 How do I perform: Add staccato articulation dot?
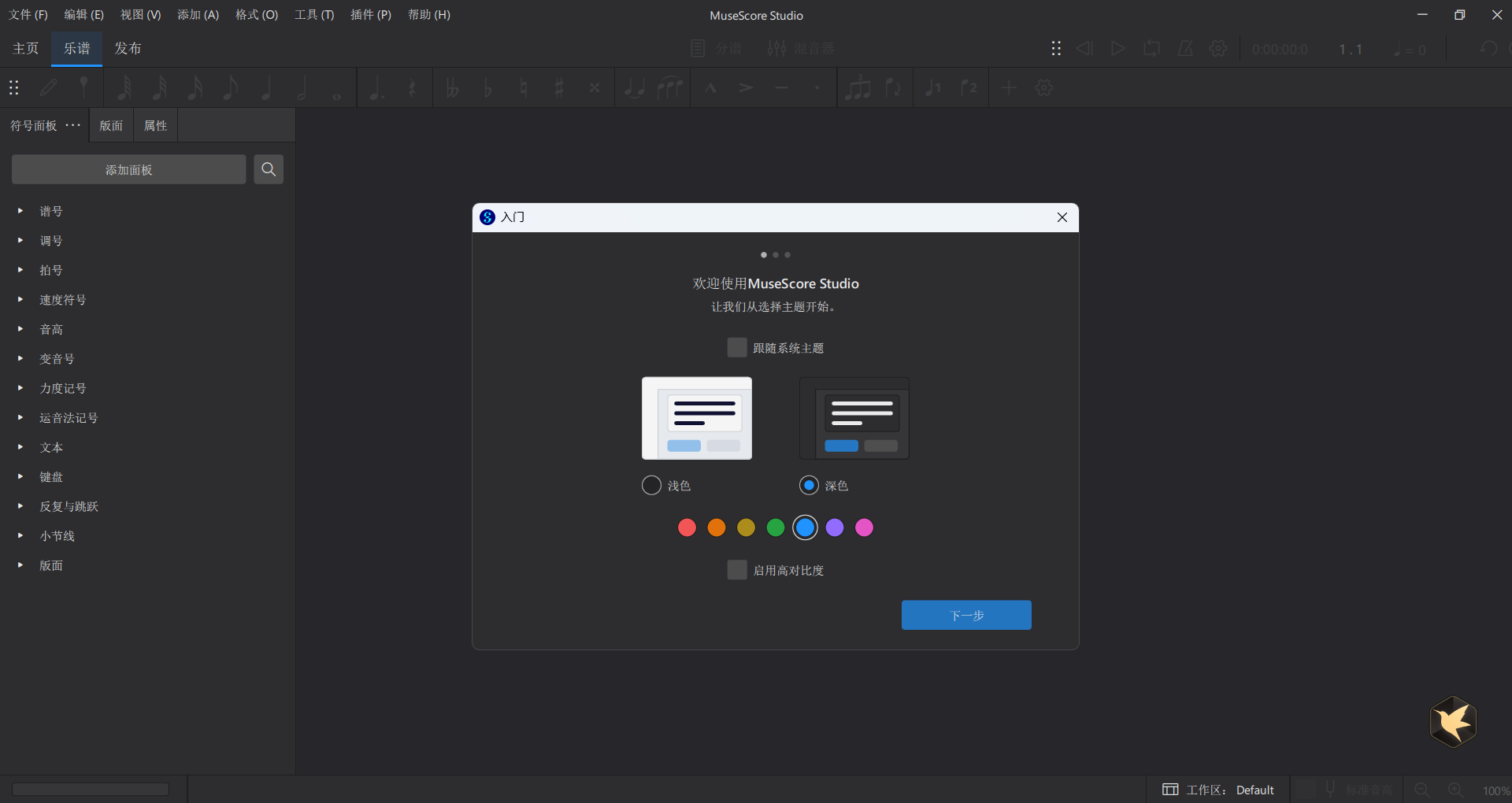tap(817, 88)
